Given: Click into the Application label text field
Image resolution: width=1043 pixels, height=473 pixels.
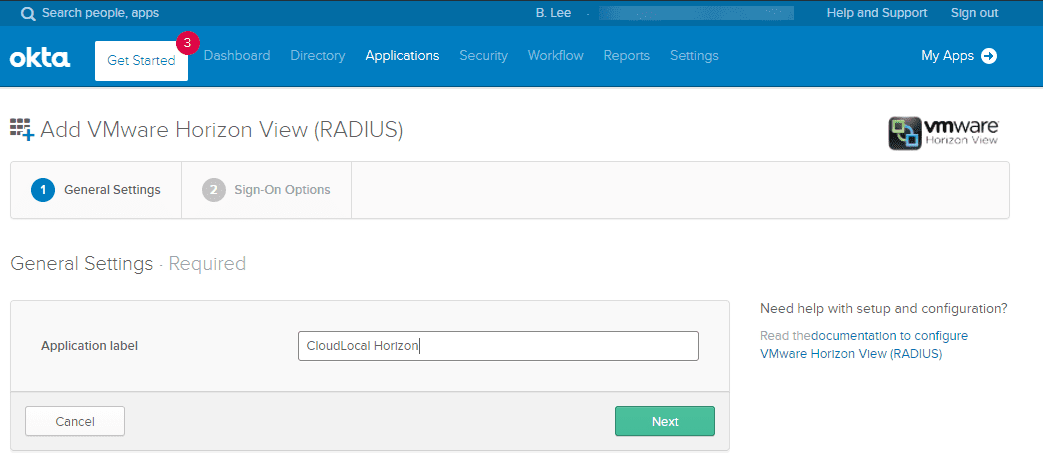Looking at the screenshot, I should [498, 346].
